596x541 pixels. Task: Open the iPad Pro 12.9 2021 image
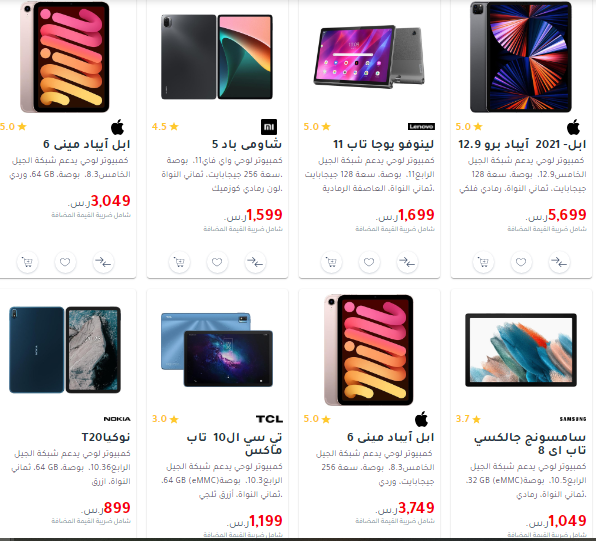[521, 57]
